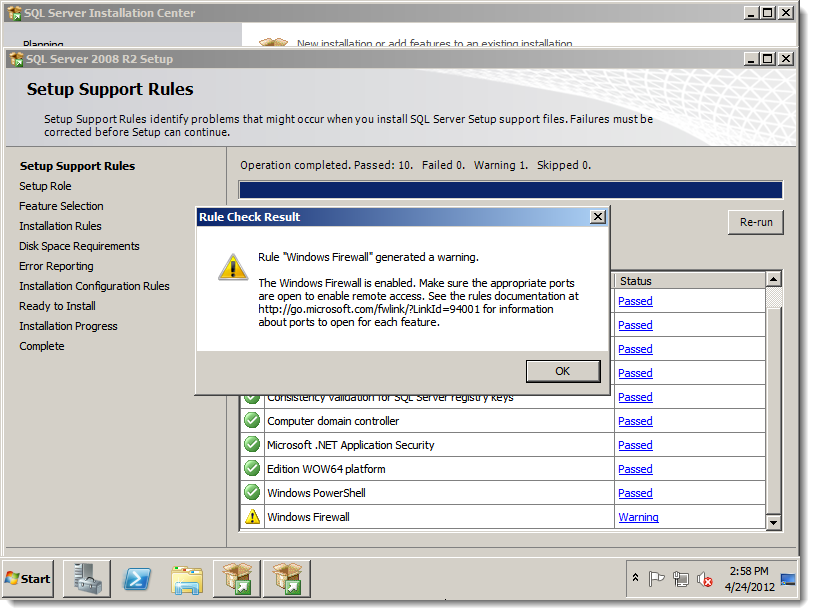Click the taskbar clock showing 2:58 PM

750,579
